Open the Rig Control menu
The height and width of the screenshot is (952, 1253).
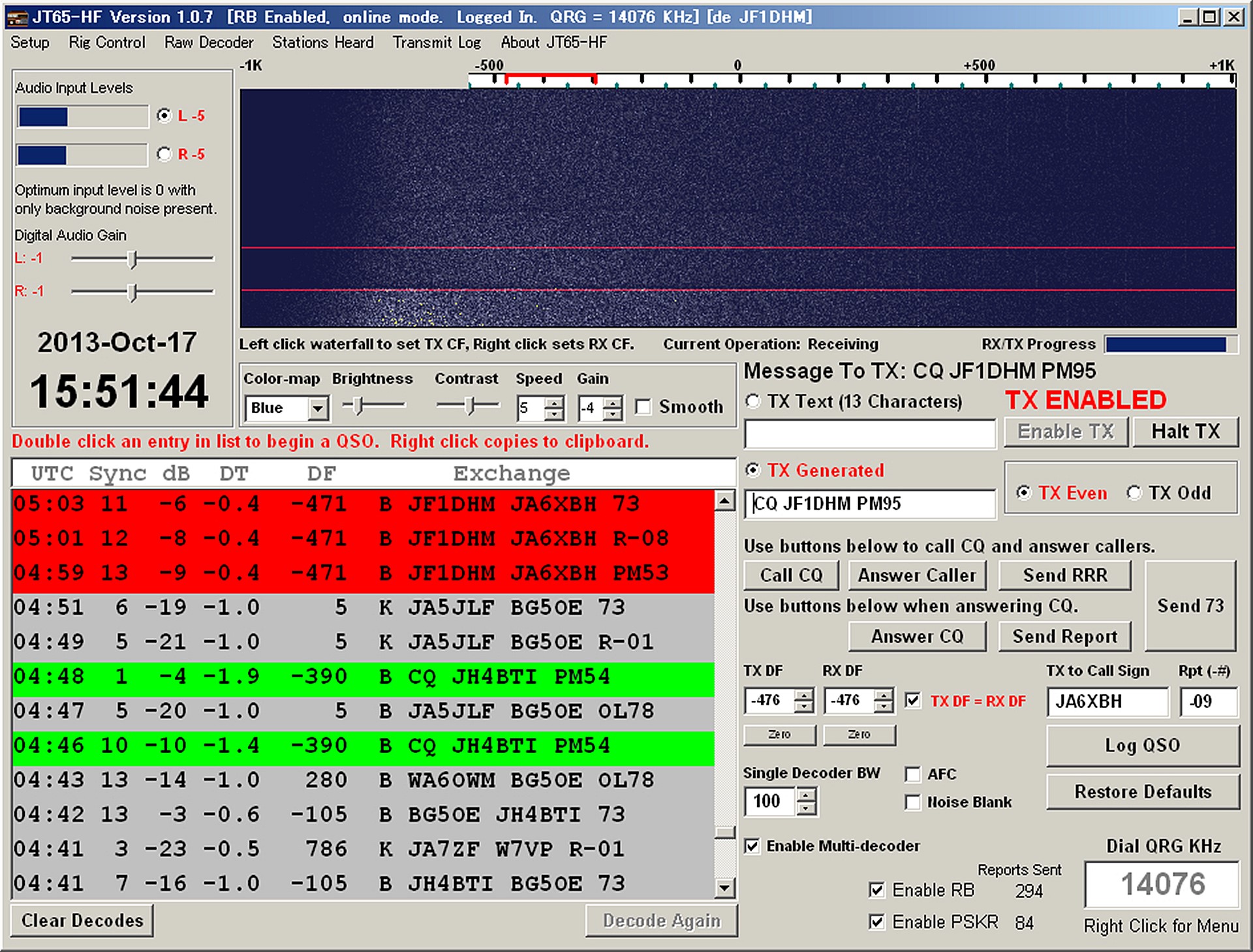point(107,42)
